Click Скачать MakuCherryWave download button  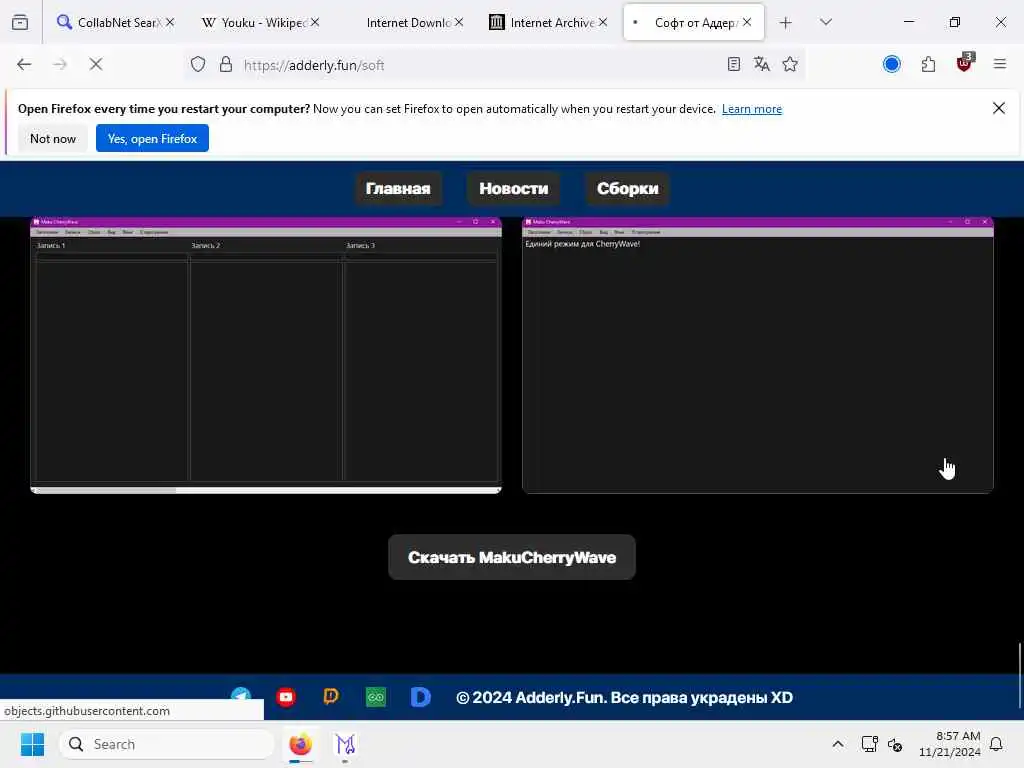click(x=512, y=557)
